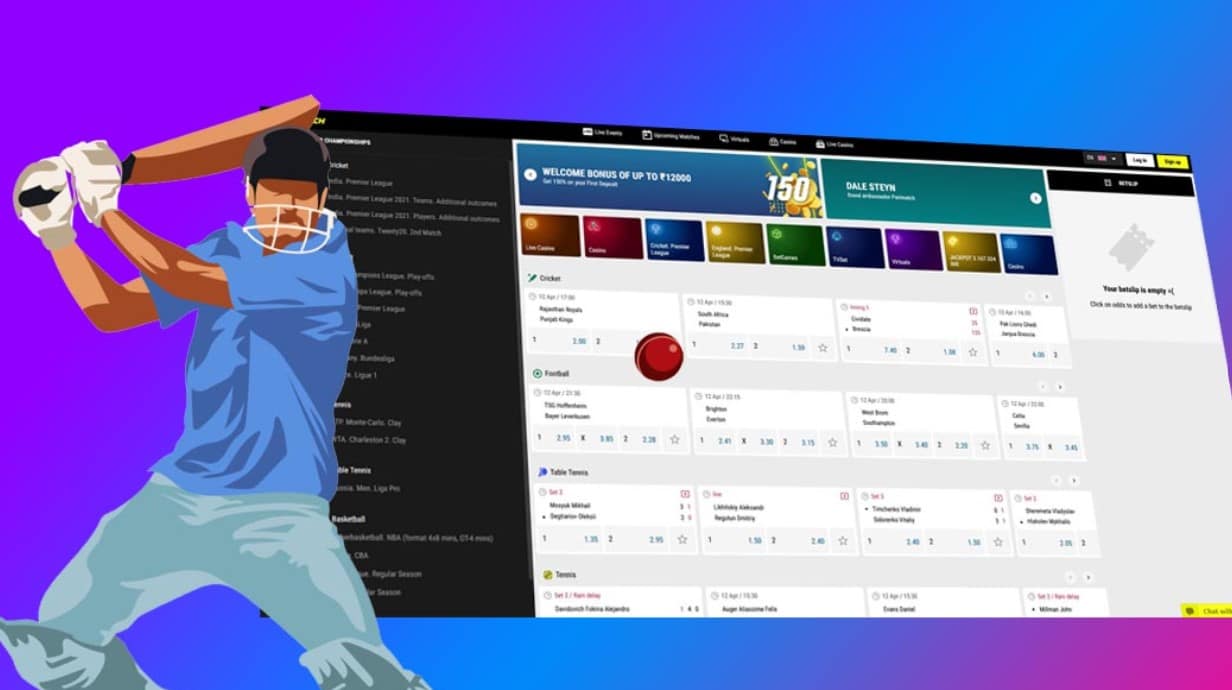Open the language selector dropdown

click(1102, 158)
